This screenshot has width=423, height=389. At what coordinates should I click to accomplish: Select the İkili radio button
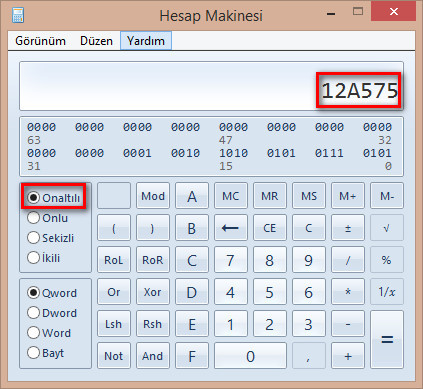[44, 258]
